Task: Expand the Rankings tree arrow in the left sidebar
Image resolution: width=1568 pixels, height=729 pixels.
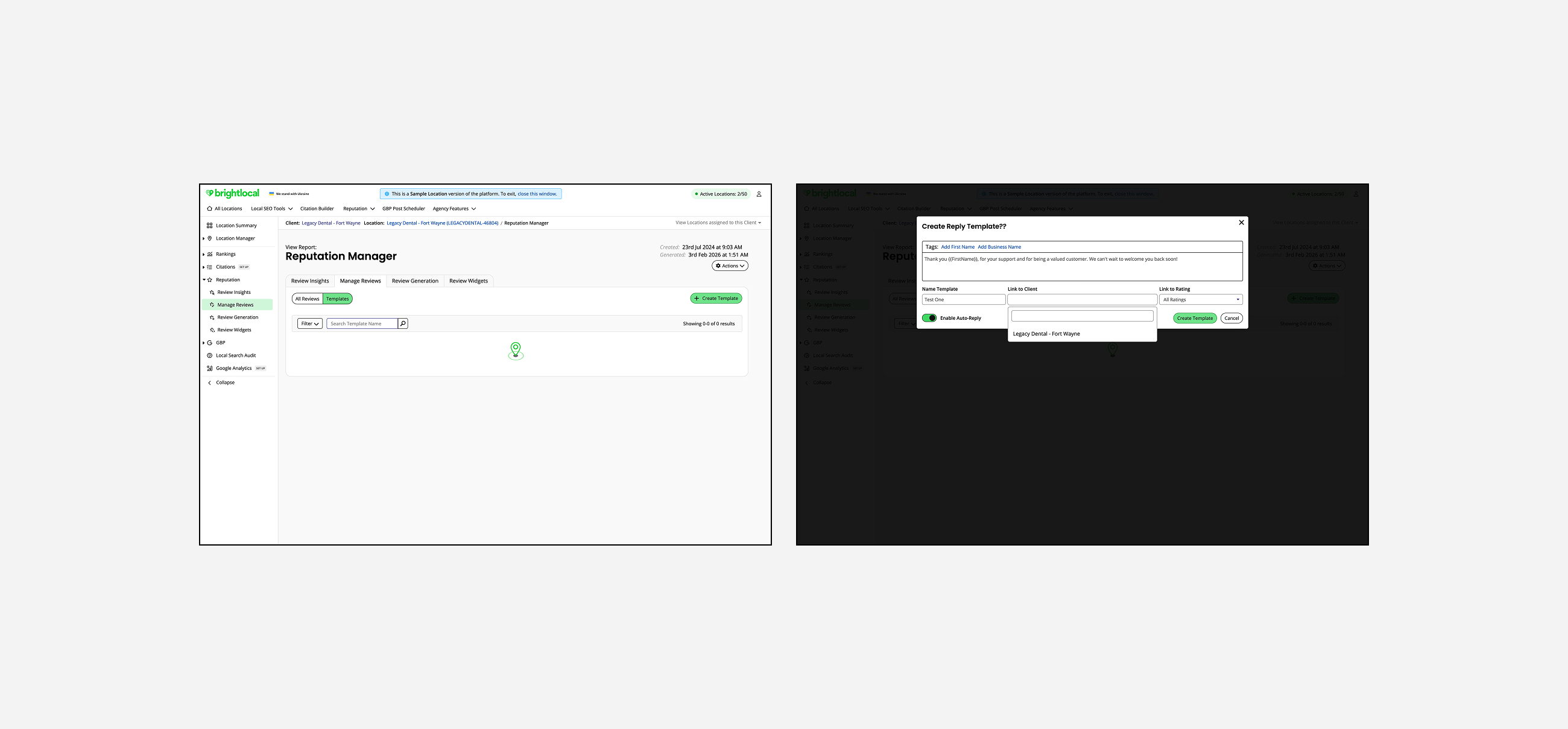Action: [204, 254]
